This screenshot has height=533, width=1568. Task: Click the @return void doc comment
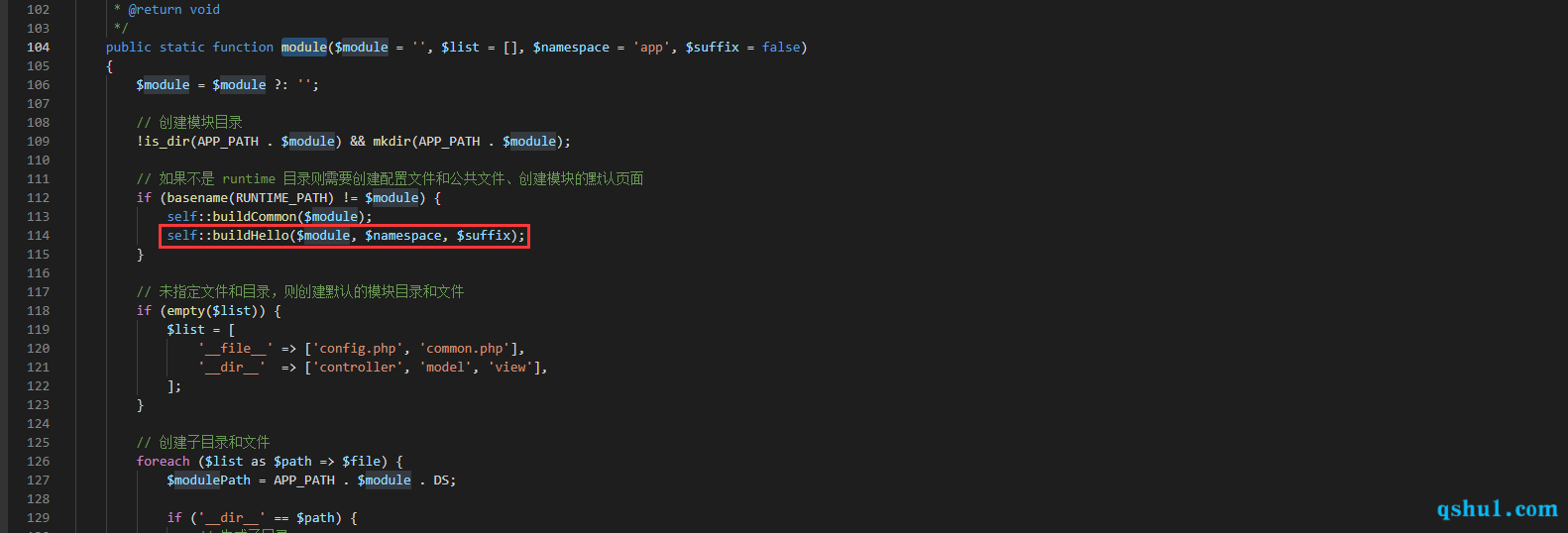[173, 10]
